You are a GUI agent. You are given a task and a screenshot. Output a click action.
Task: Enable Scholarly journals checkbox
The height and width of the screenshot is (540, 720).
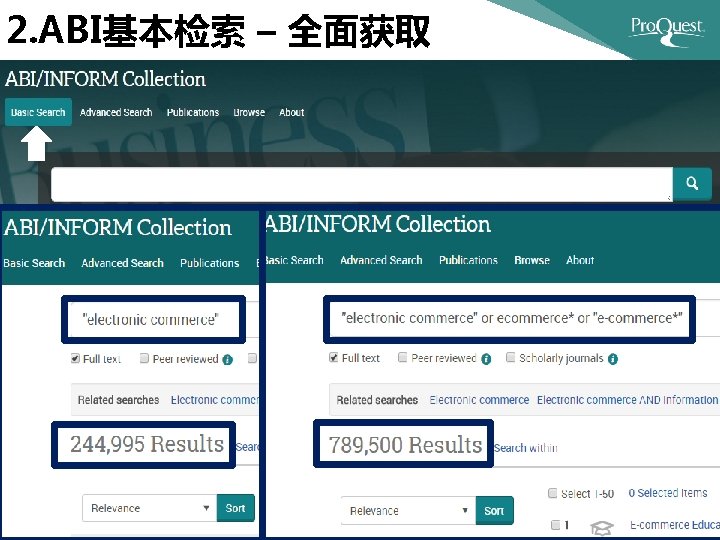click(510, 357)
